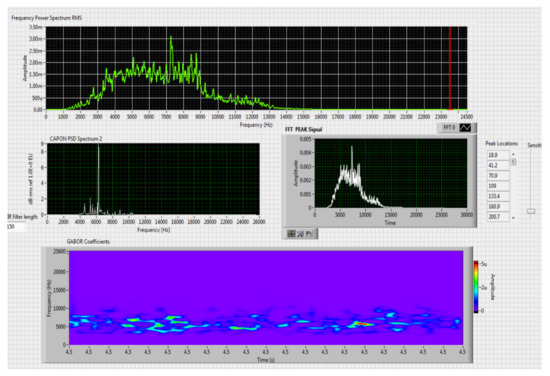550x376 pixels.
Task: Click 0.005 on FFT PEAK amplitude axis
Action: [x=305, y=139]
